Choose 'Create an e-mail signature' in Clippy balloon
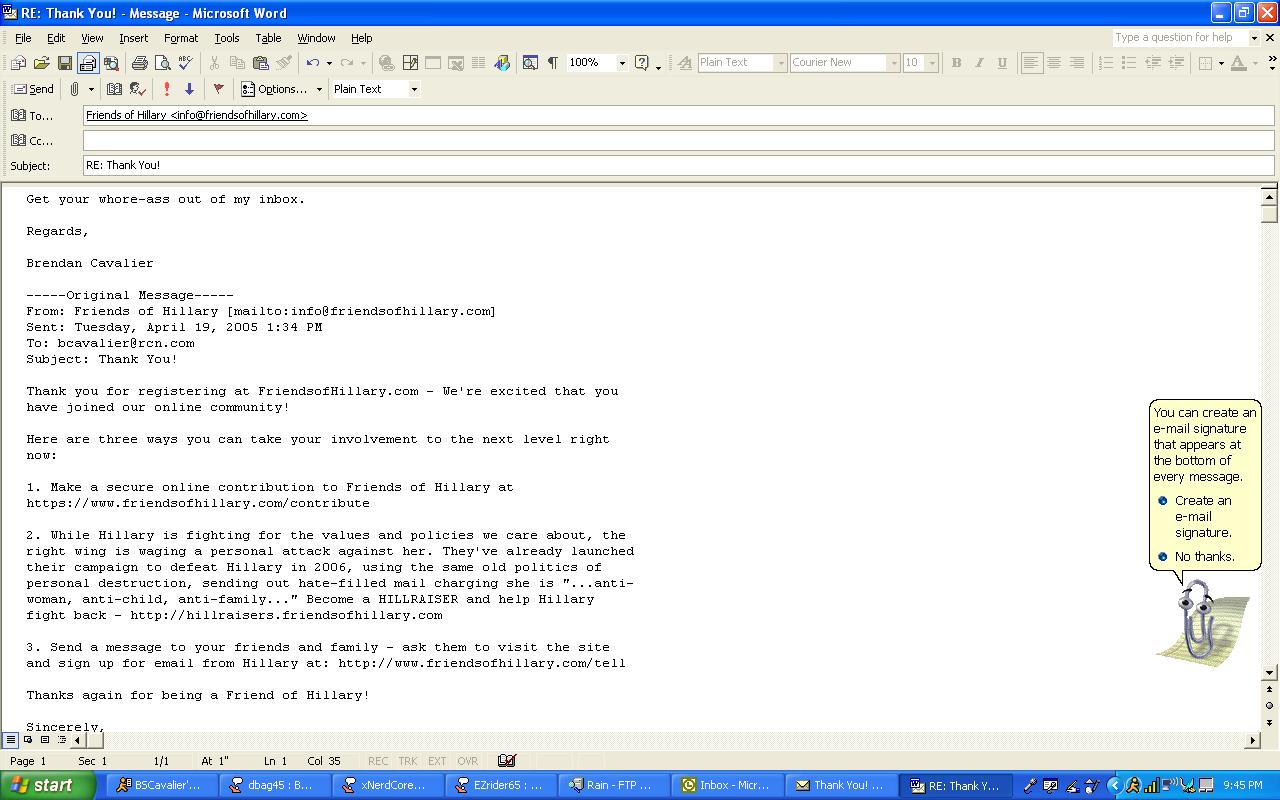Image resolution: width=1280 pixels, height=800 pixels. click(x=1203, y=516)
